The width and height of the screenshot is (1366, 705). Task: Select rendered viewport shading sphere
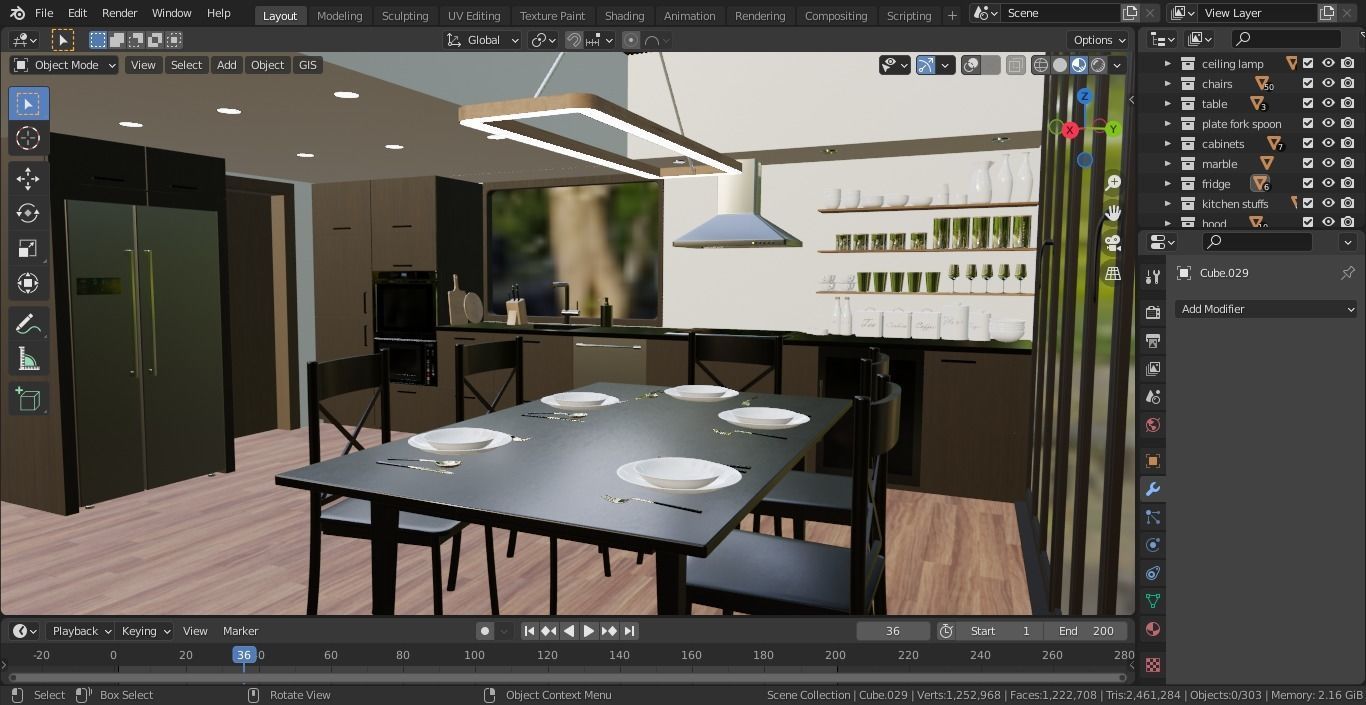(1098, 65)
